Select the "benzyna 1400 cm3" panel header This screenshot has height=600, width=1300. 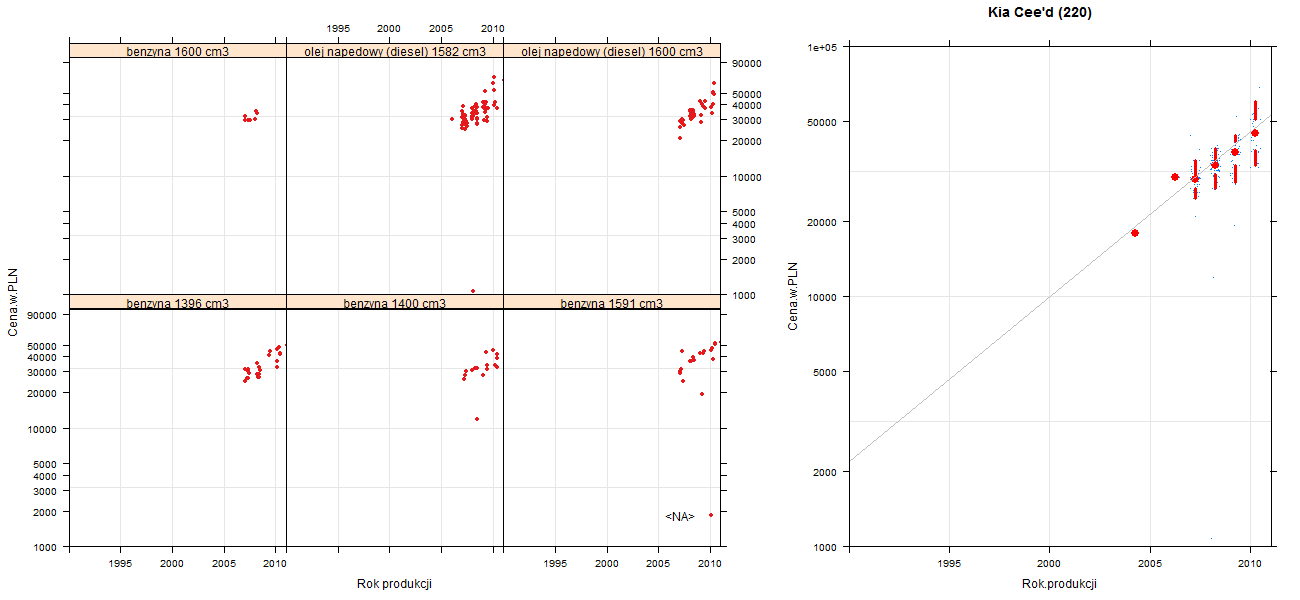coord(395,303)
